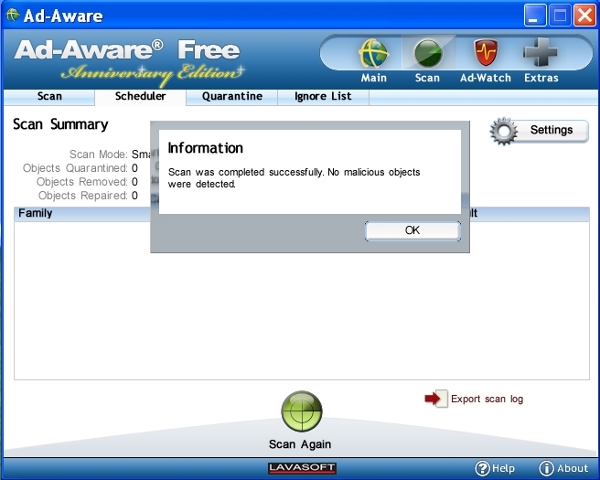The width and height of the screenshot is (600, 480).
Task: Click the About info icon
Action: pos(546,468)
